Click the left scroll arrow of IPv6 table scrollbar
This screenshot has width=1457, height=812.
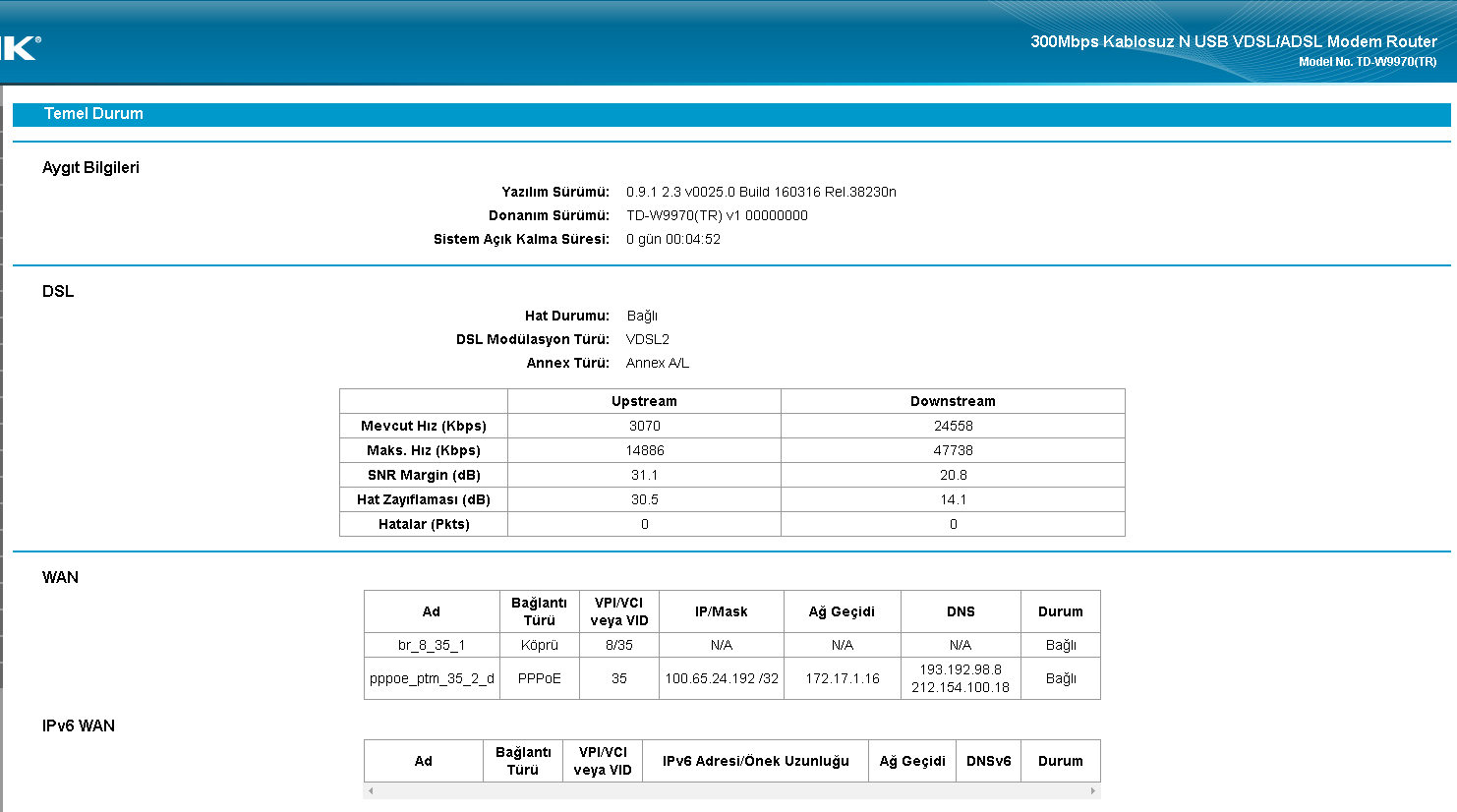371,790
